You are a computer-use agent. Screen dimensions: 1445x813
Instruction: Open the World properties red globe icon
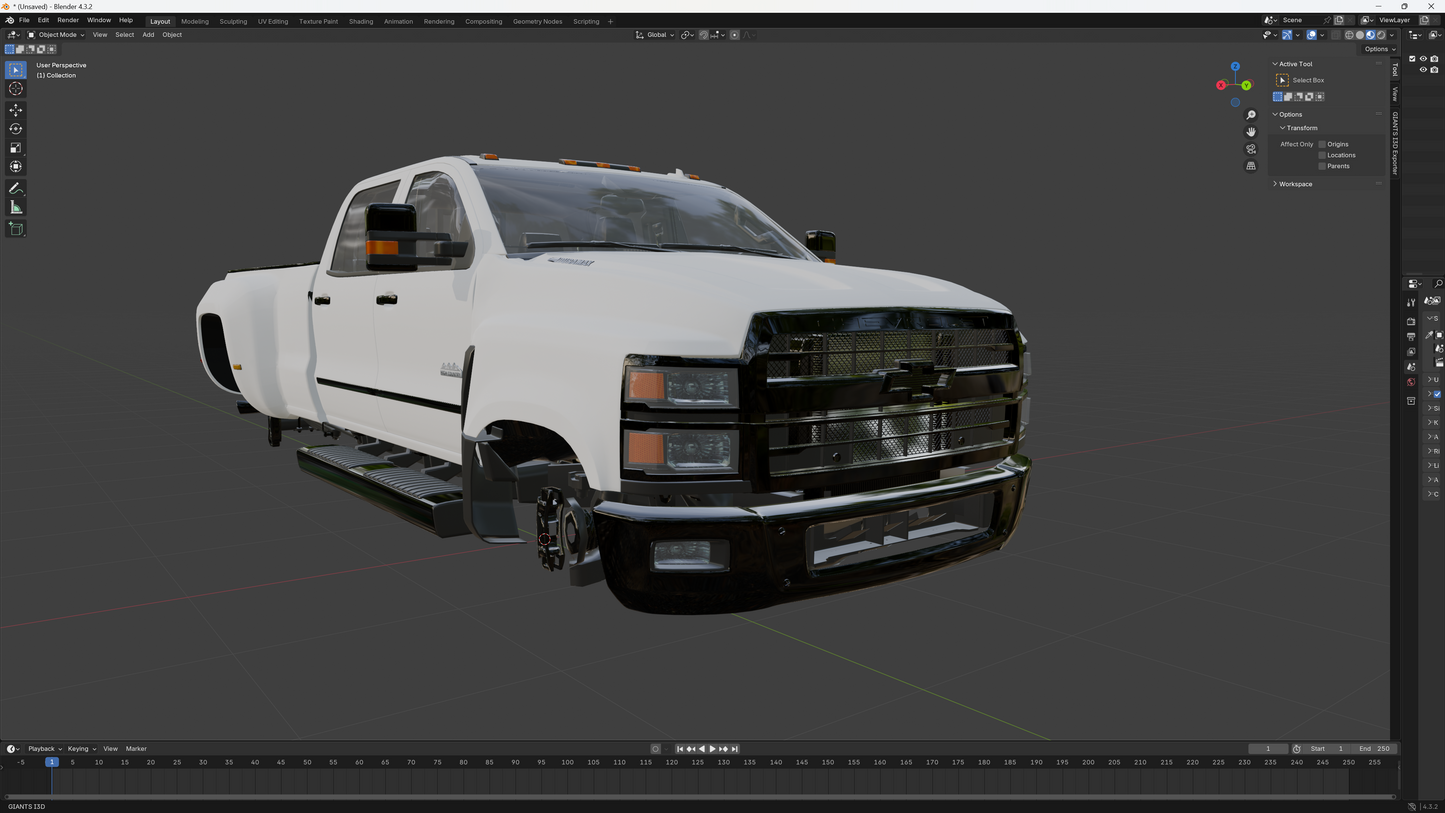[x=1411, y=382]
